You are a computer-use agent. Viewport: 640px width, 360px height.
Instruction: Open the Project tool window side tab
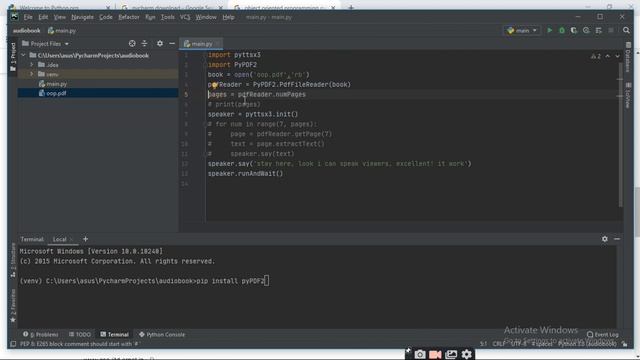(13, 57)
